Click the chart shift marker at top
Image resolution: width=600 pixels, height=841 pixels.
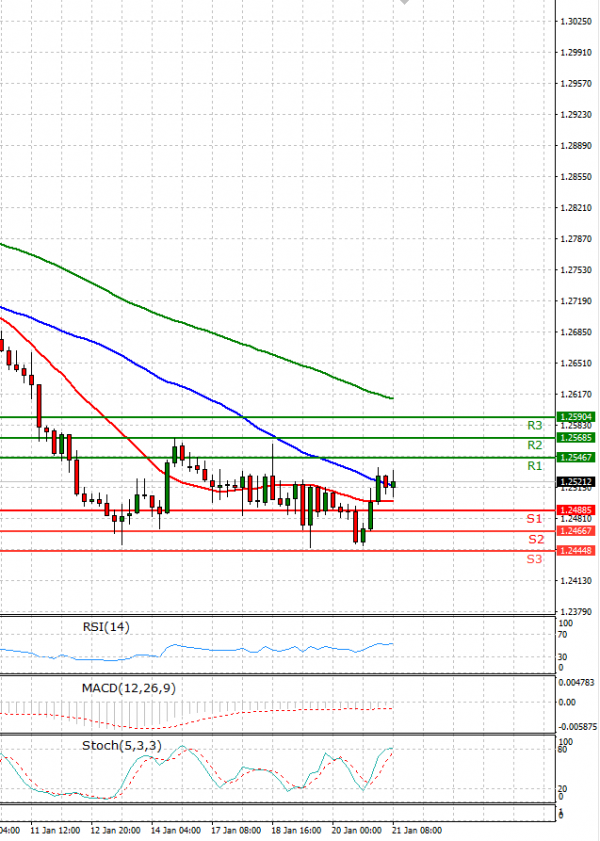click(x=404, y=2)
